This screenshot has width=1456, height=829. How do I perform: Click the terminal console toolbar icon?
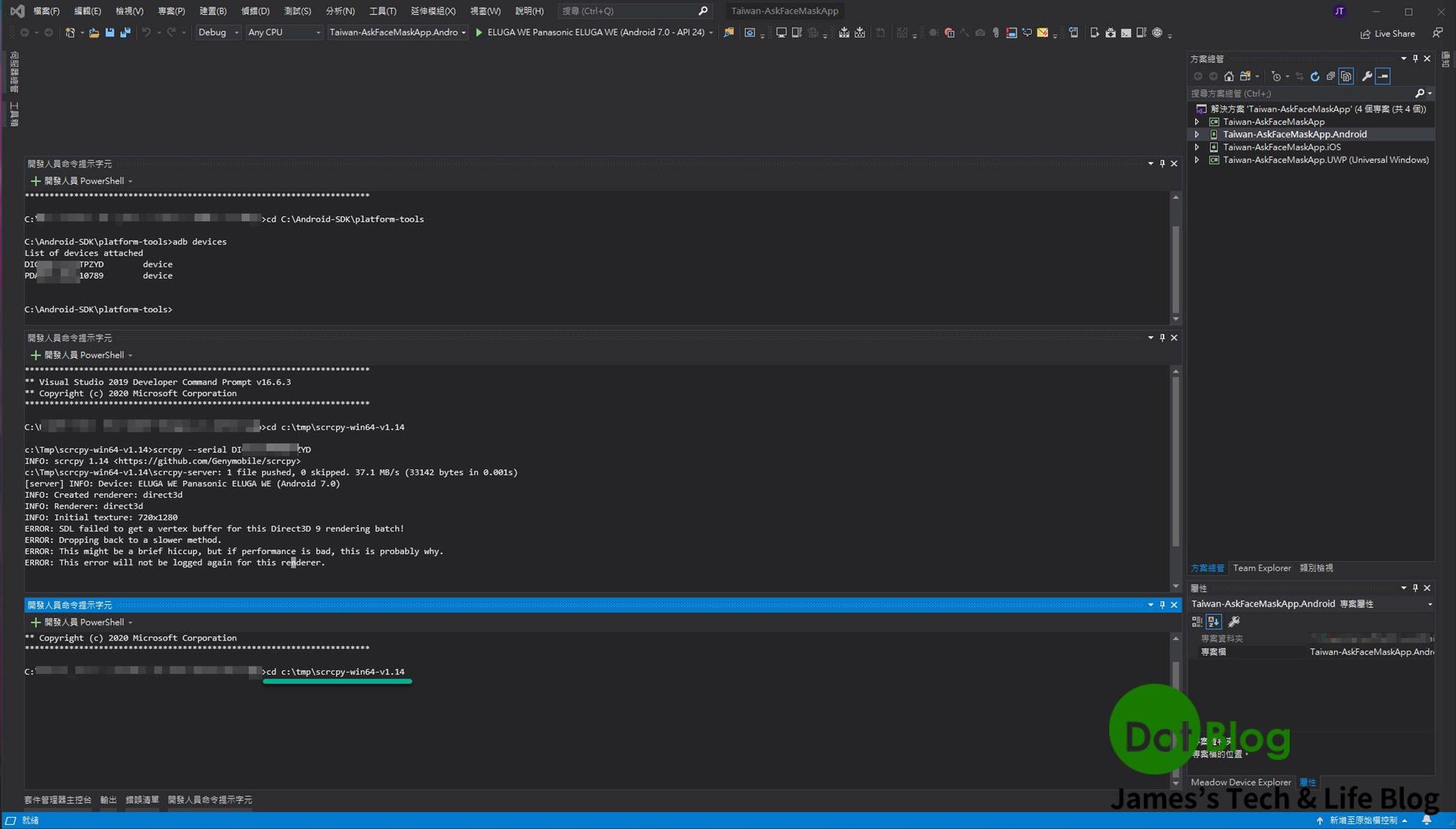[x=1126, y=33]
